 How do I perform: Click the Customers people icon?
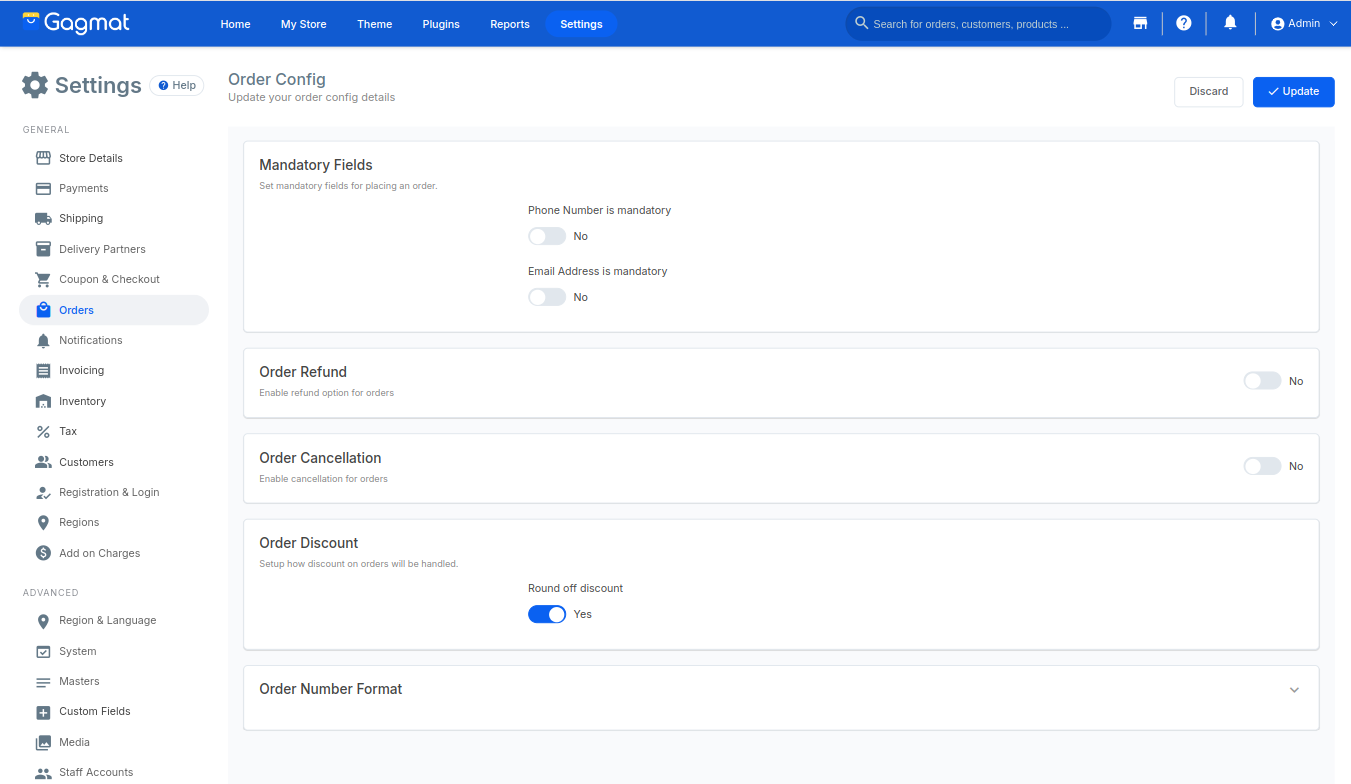tap(43, 462)
